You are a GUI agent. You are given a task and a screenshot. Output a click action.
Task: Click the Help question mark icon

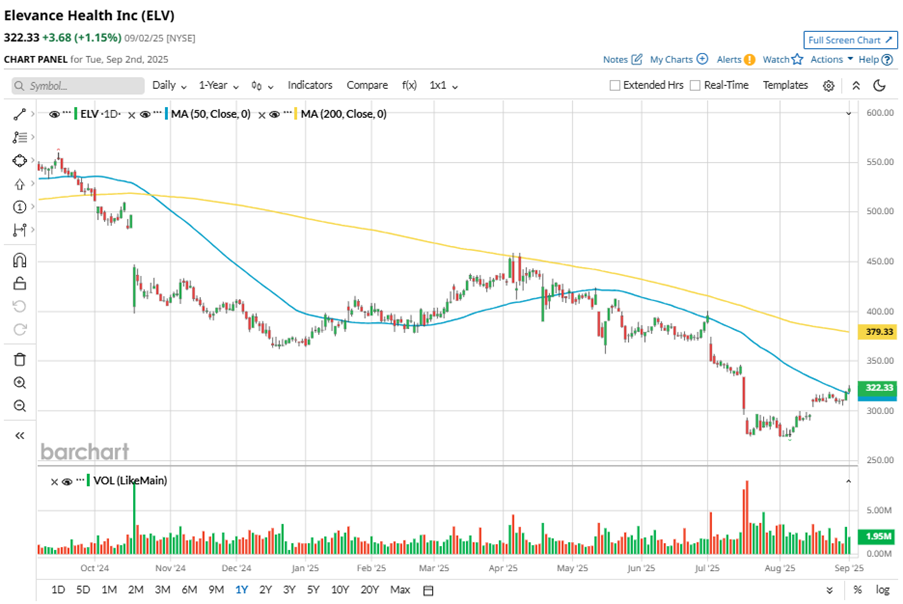point(887,59)
